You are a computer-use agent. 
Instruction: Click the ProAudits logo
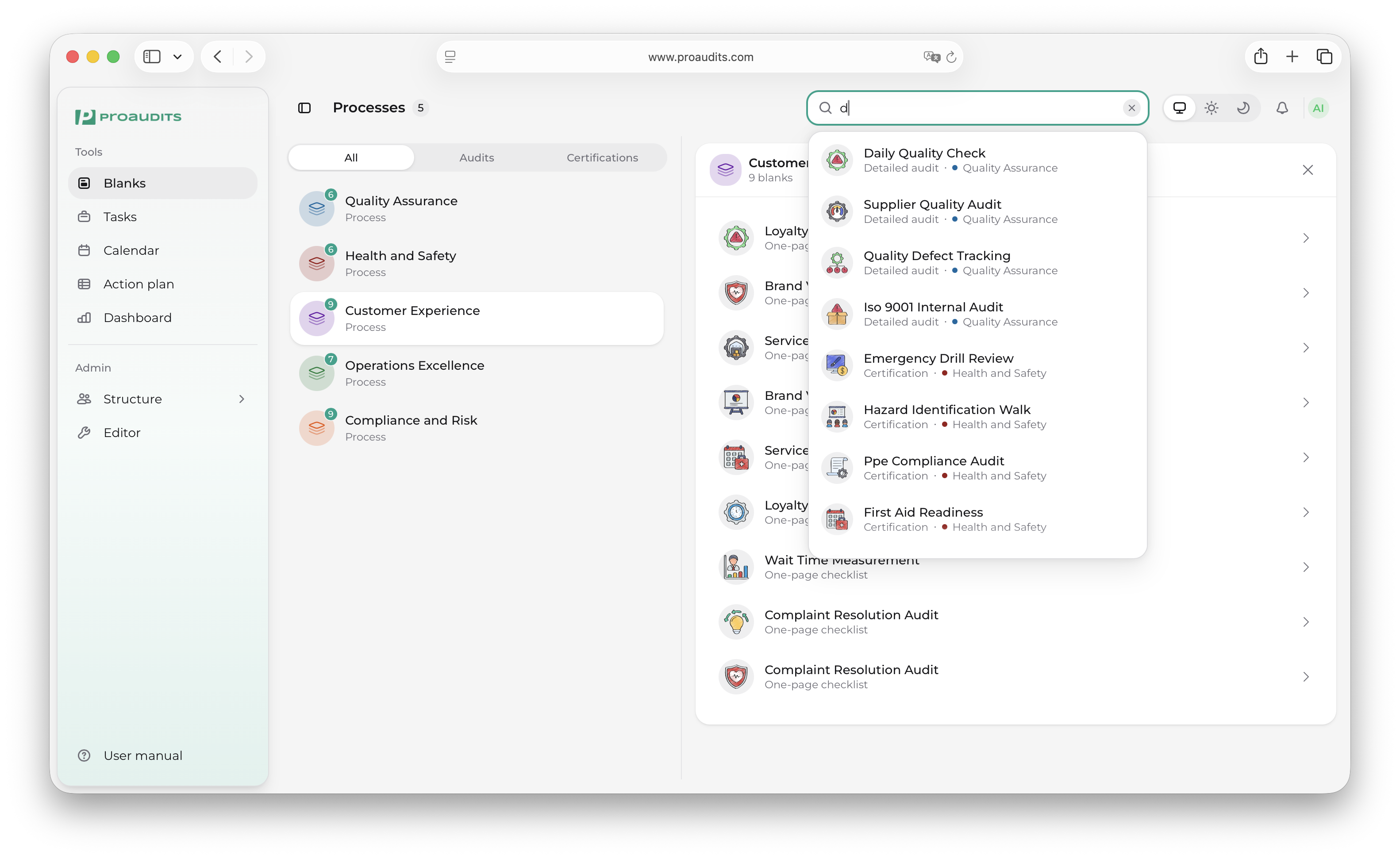[x=128, y=116]
